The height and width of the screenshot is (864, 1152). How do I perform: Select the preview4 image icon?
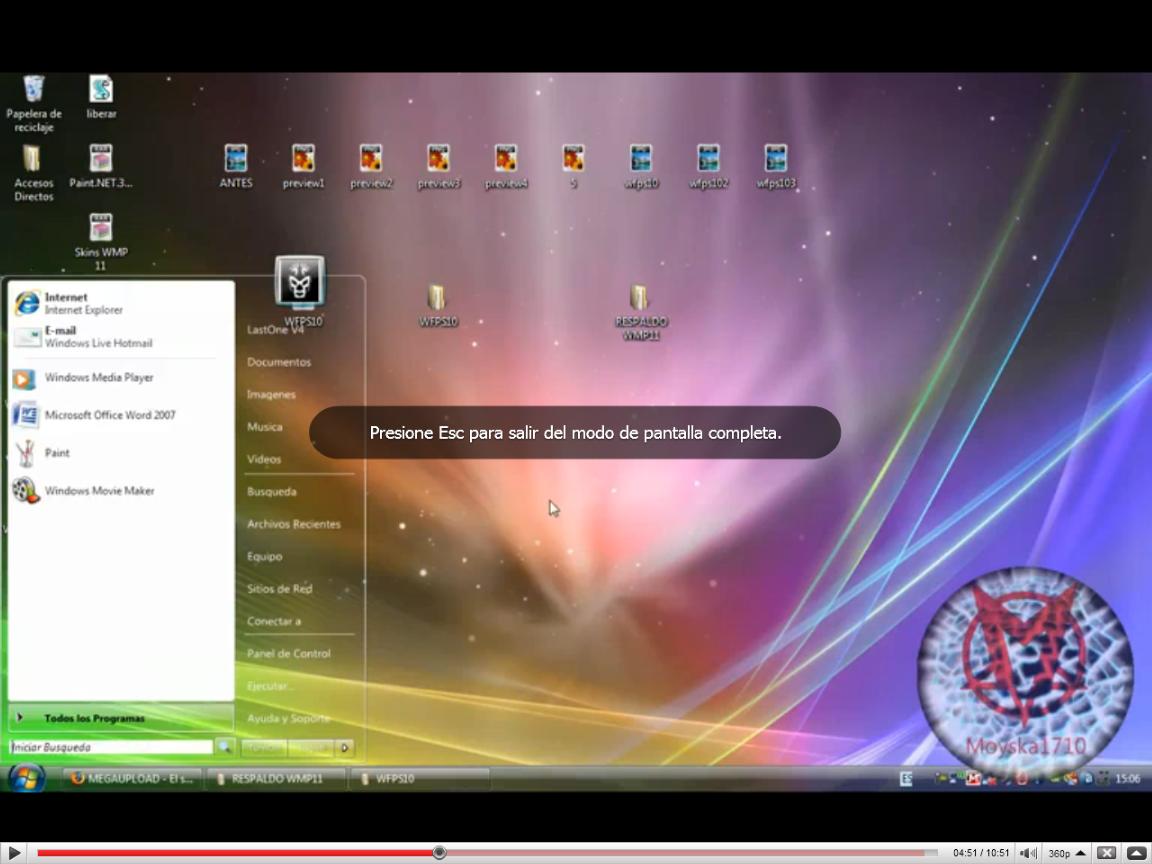(x=506, y=166)
